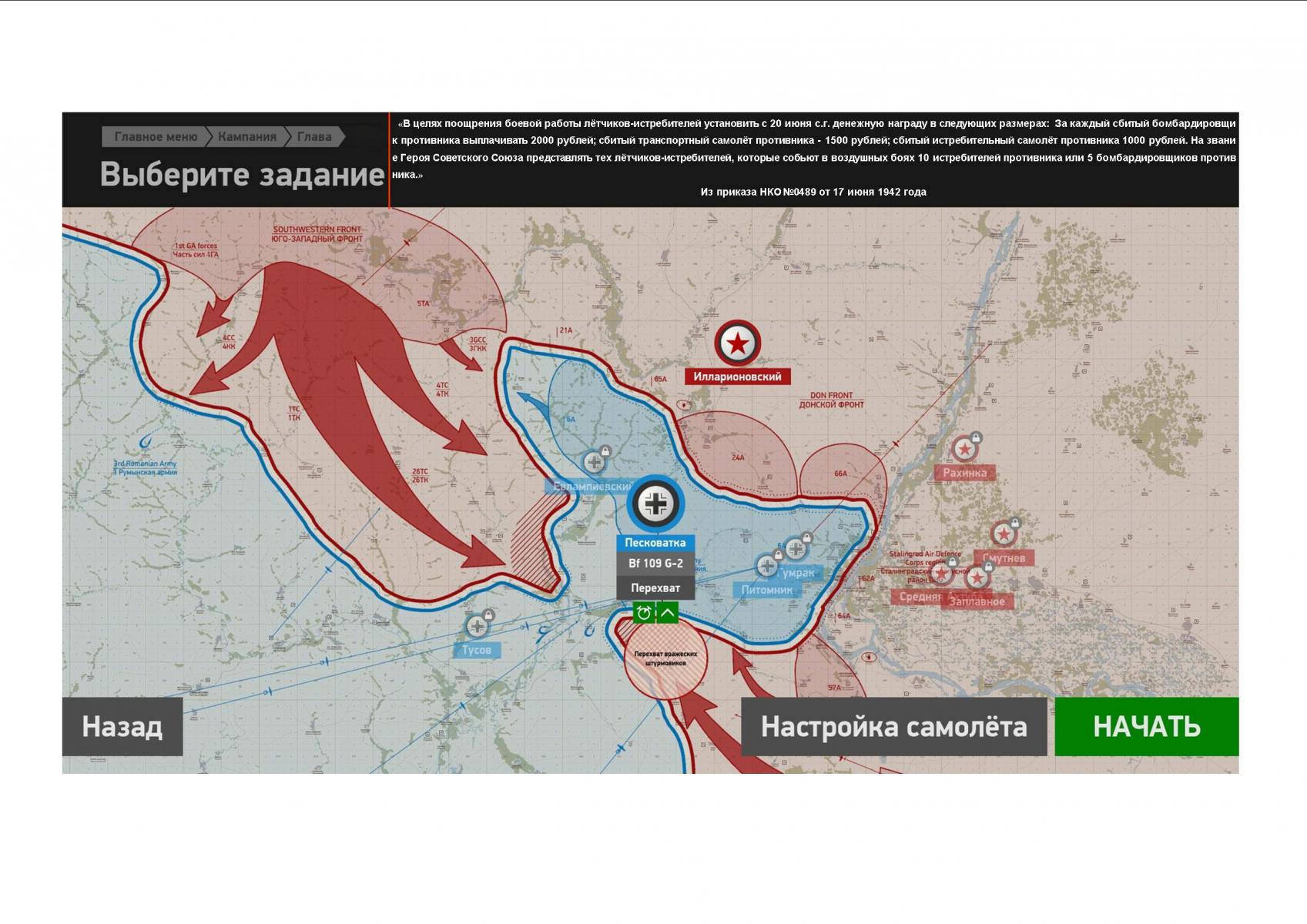Click the Рахинка airfield label
This screenshot has height=924, width=1307.
coord(964,473)
